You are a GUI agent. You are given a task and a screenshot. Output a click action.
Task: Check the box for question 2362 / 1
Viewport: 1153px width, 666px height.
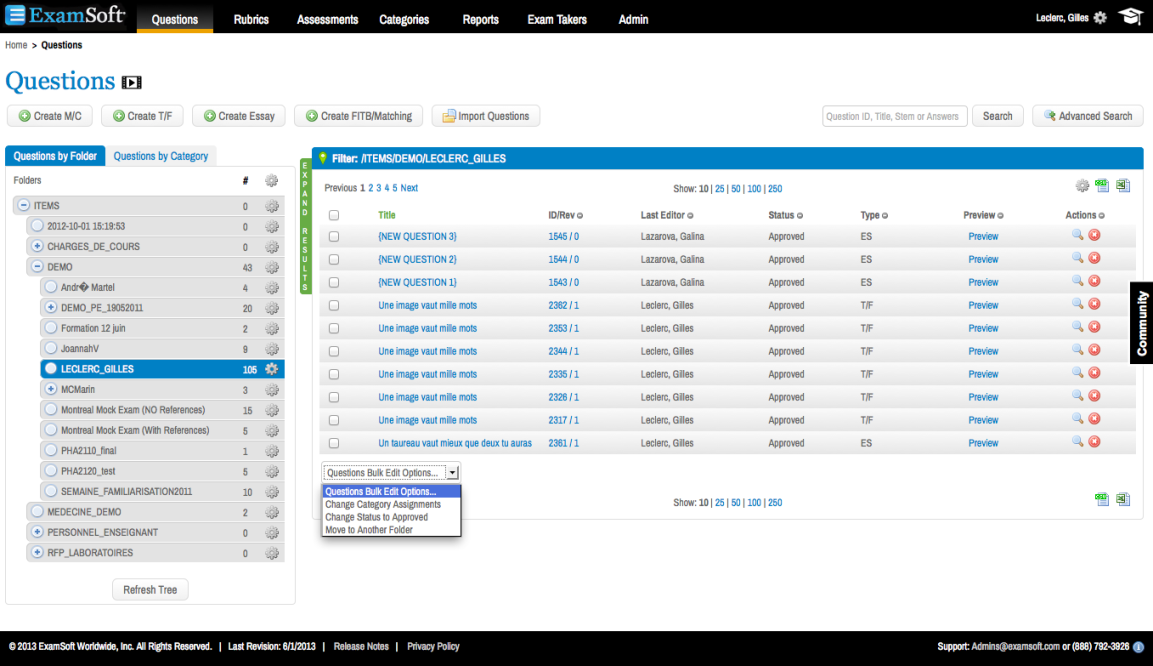[x=334, y=305]
